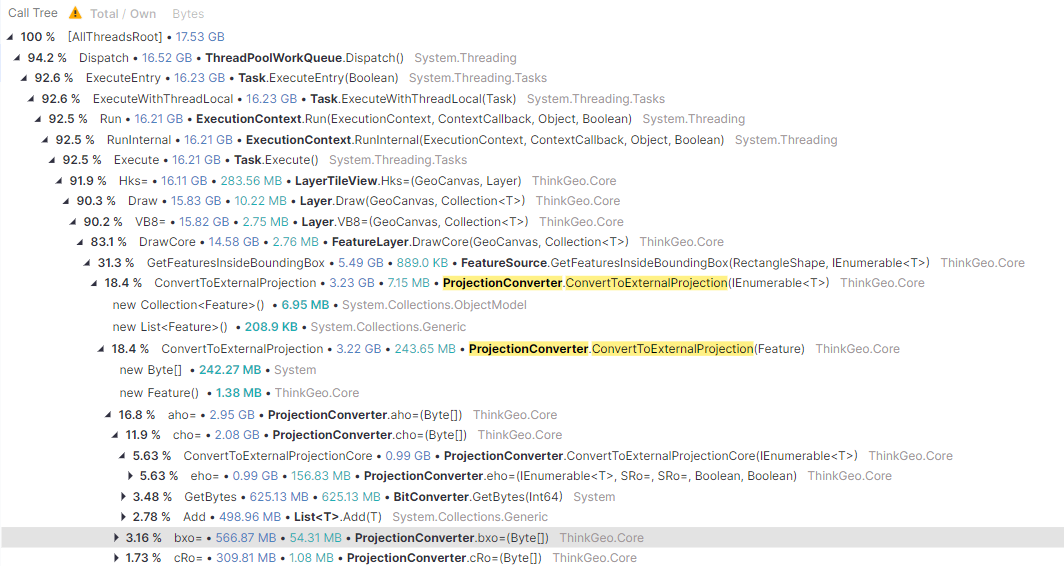Click the 283.56 MB own value for Hks=

pyautogui.click(x=251, y=181)
